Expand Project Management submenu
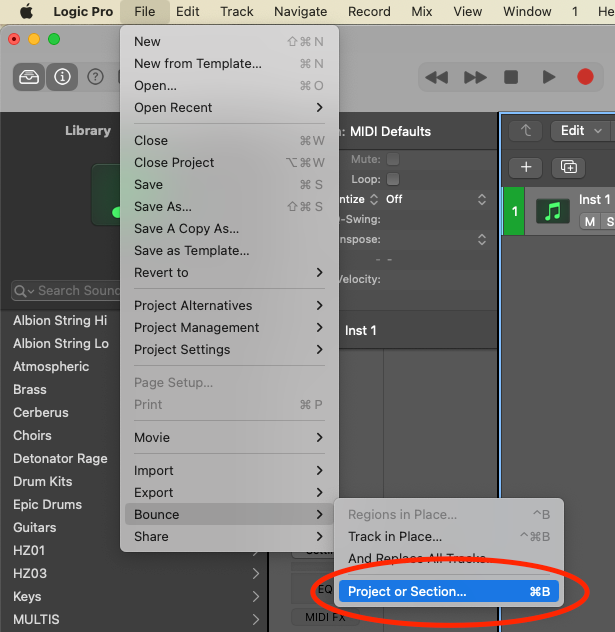Viewport: 615px width, 632px height. [x=229, y=327]
